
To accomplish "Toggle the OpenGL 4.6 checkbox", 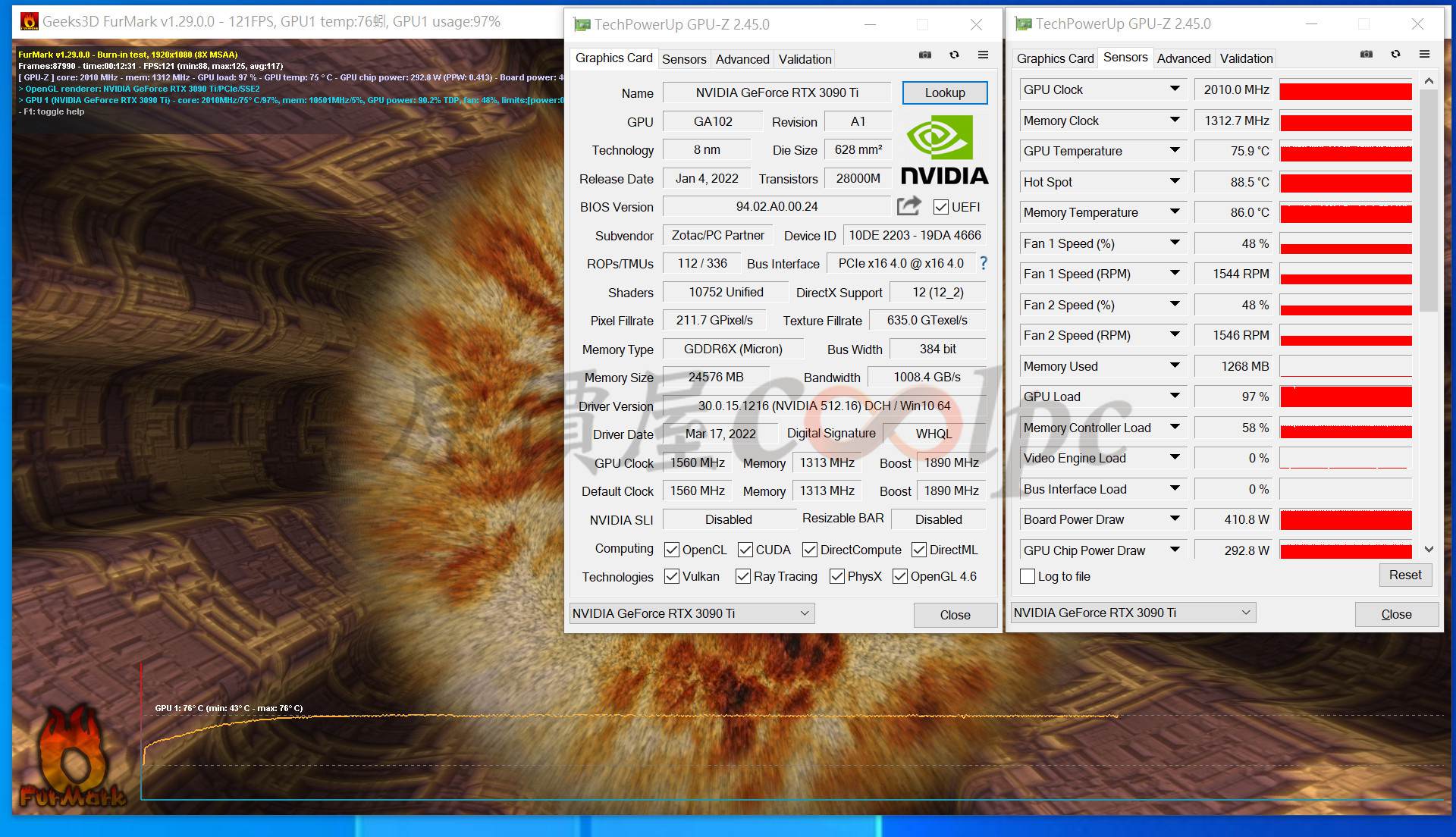I will click(x=899, y=576).
